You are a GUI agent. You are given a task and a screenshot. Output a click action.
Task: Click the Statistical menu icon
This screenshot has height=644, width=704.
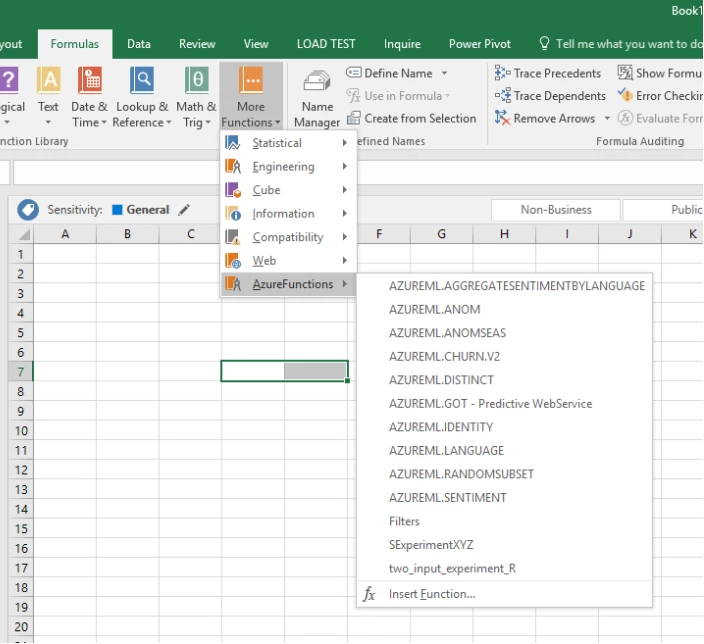[x=233, y=143]
